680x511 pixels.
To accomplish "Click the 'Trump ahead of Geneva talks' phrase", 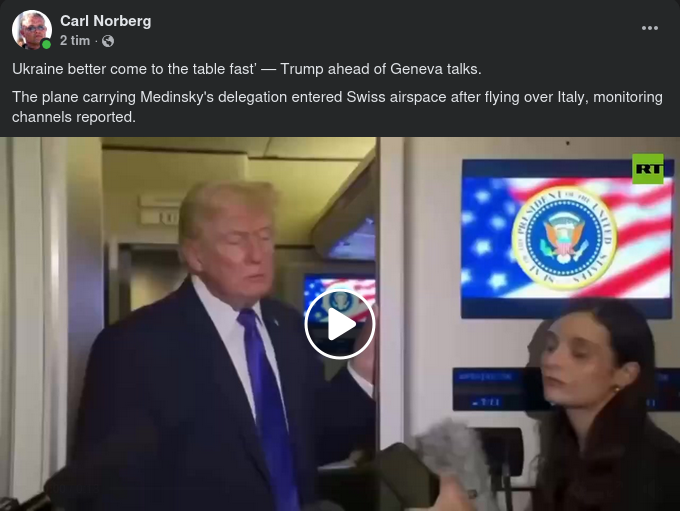I will click(380, 69).
